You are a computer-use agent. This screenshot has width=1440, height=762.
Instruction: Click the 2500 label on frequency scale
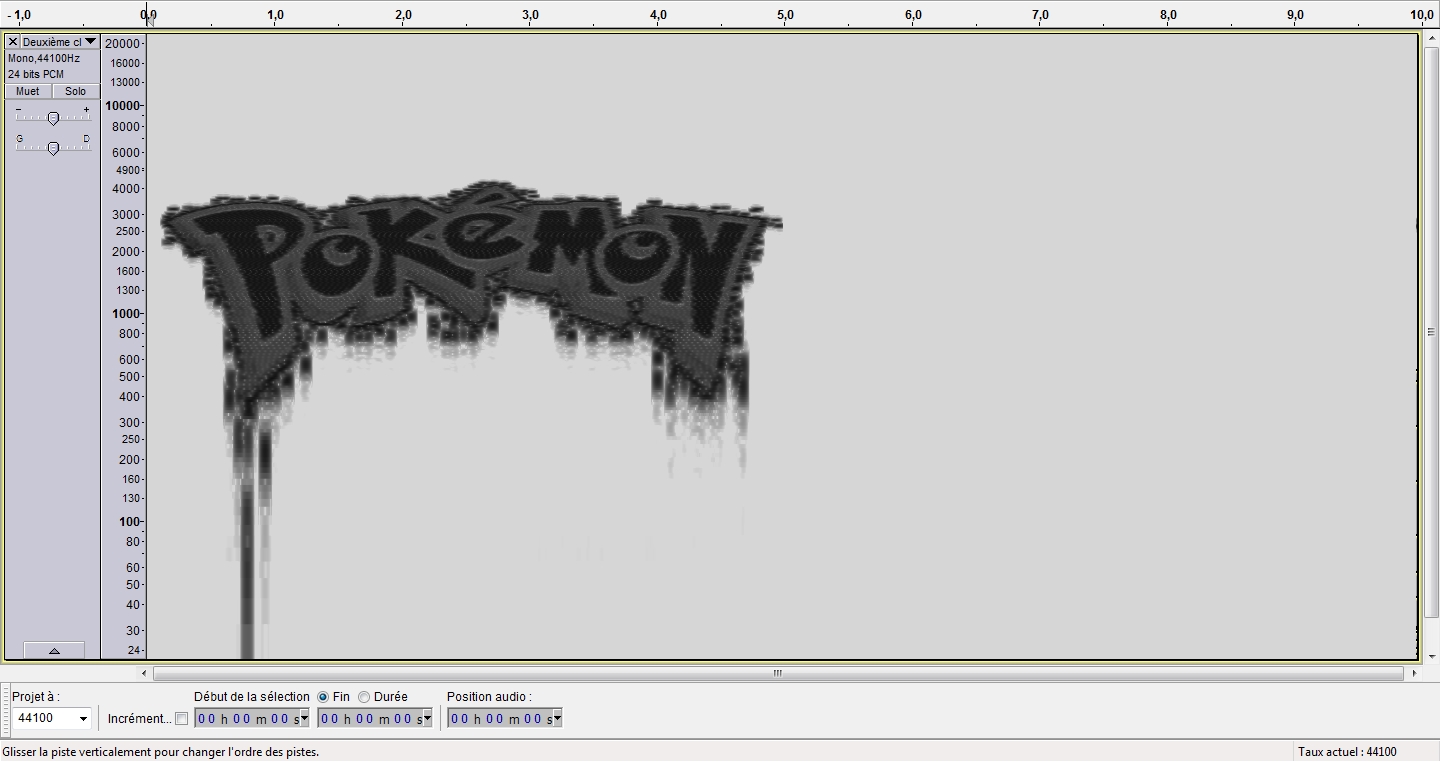[x=127, y=231]
